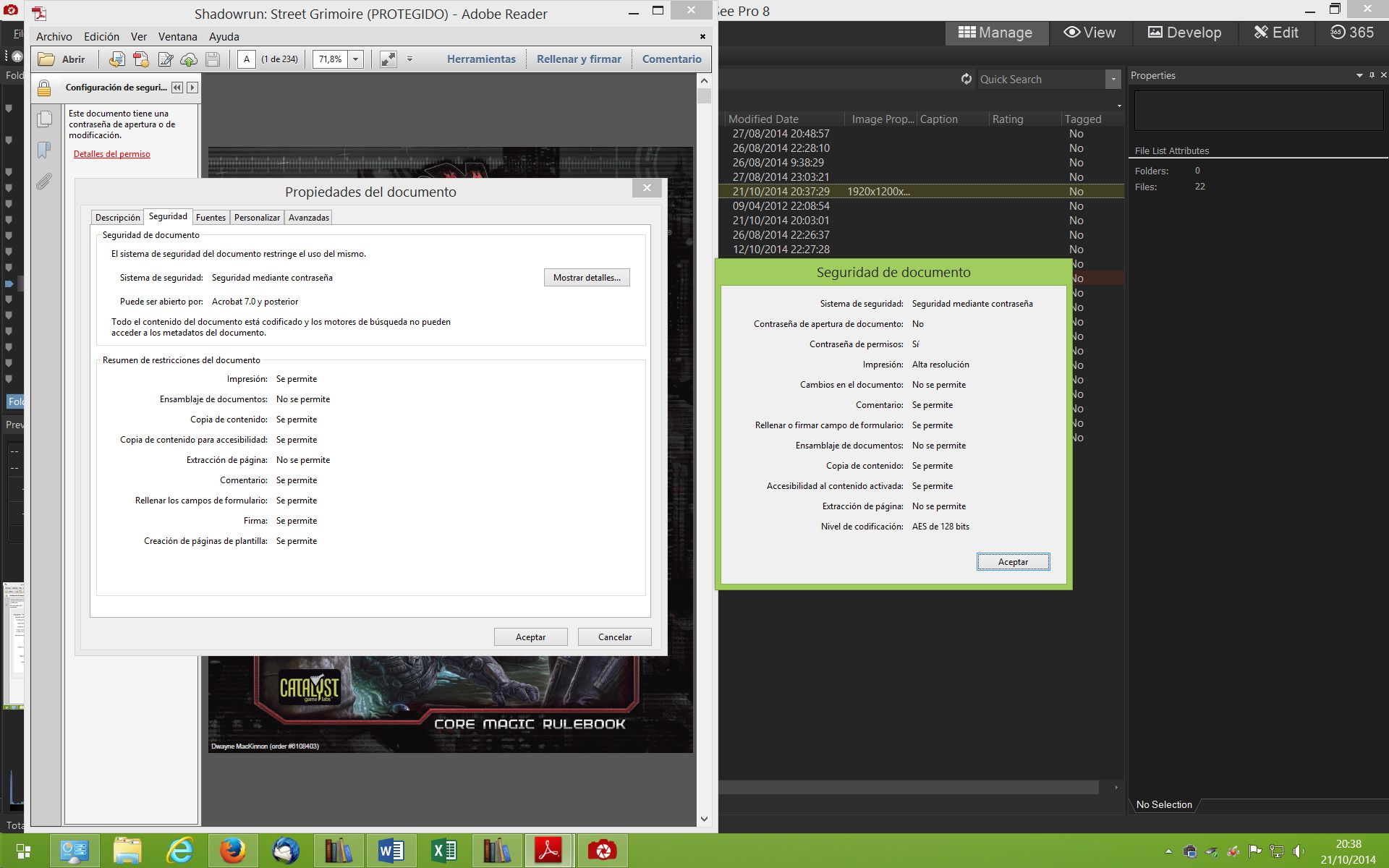Switch to Edit mode in ACDSee

(1276, 33)
